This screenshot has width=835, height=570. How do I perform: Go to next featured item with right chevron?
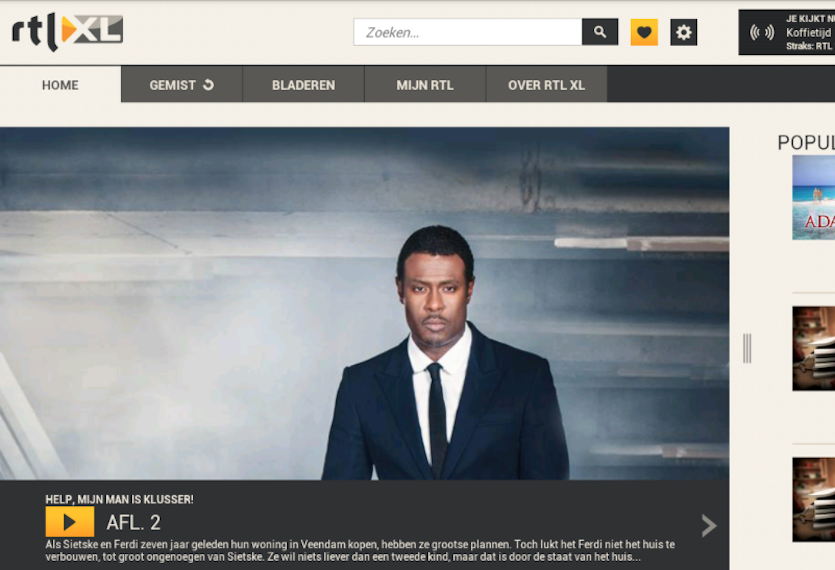tap(708, 526)
